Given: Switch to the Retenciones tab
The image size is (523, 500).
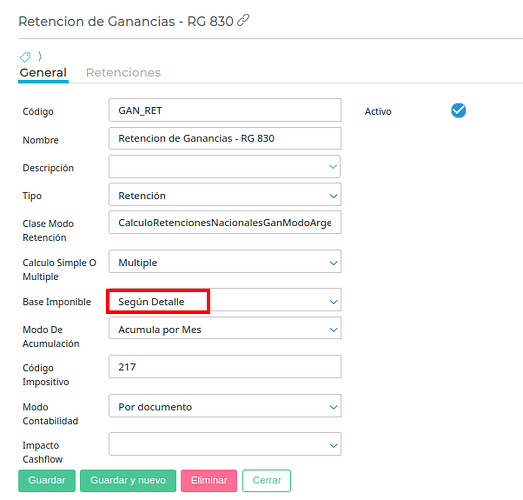Looking at the screenshot, I should (x=123, y=72).
